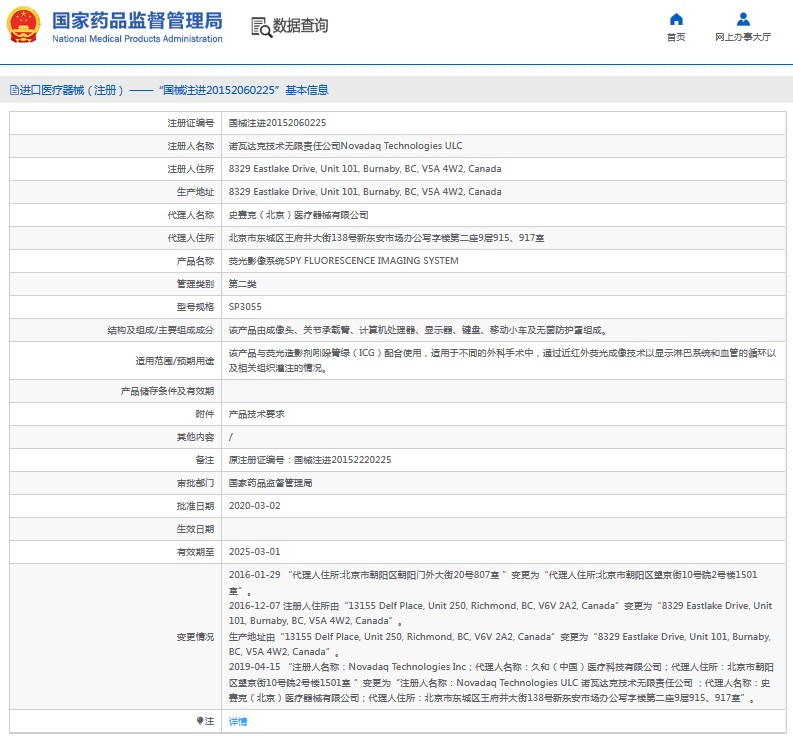Click the 型号规格 row label
The height and width of the screenshot is (740, 793).
click(x=195, y=307)
